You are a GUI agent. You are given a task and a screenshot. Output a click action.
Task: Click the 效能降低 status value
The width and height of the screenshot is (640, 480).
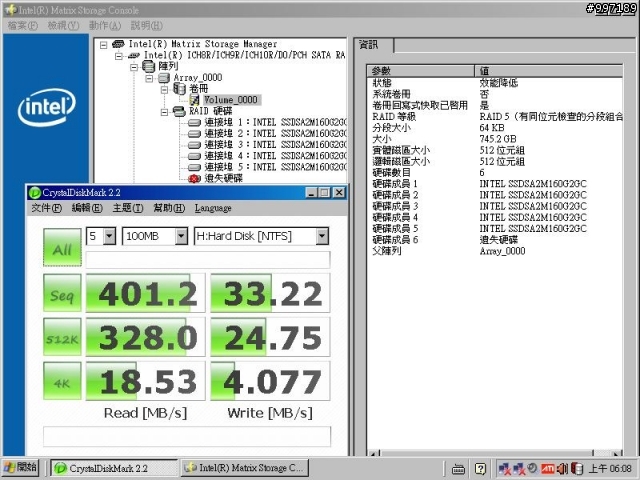click(x=499, y=83)
